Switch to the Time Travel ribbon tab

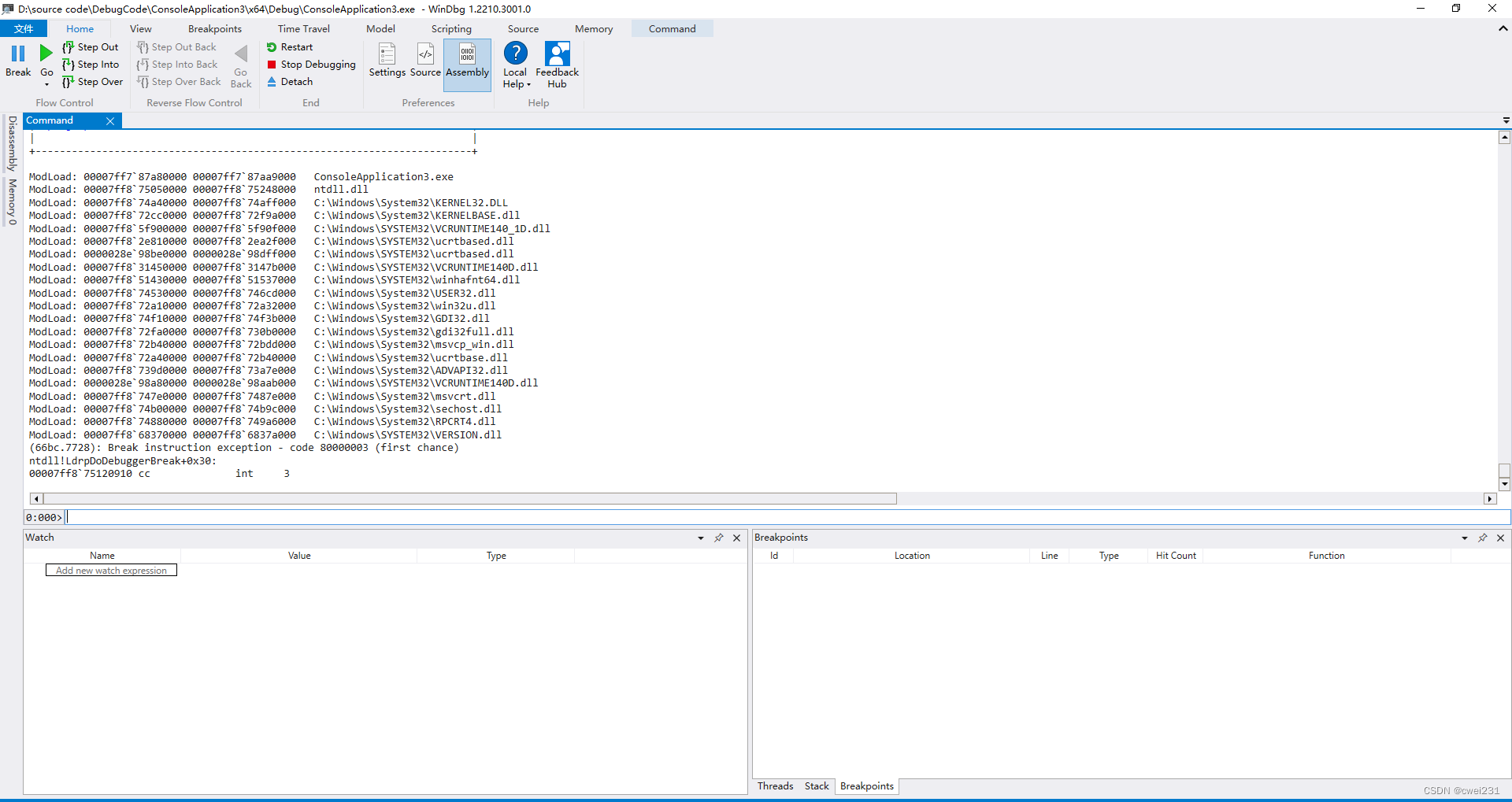303,28
